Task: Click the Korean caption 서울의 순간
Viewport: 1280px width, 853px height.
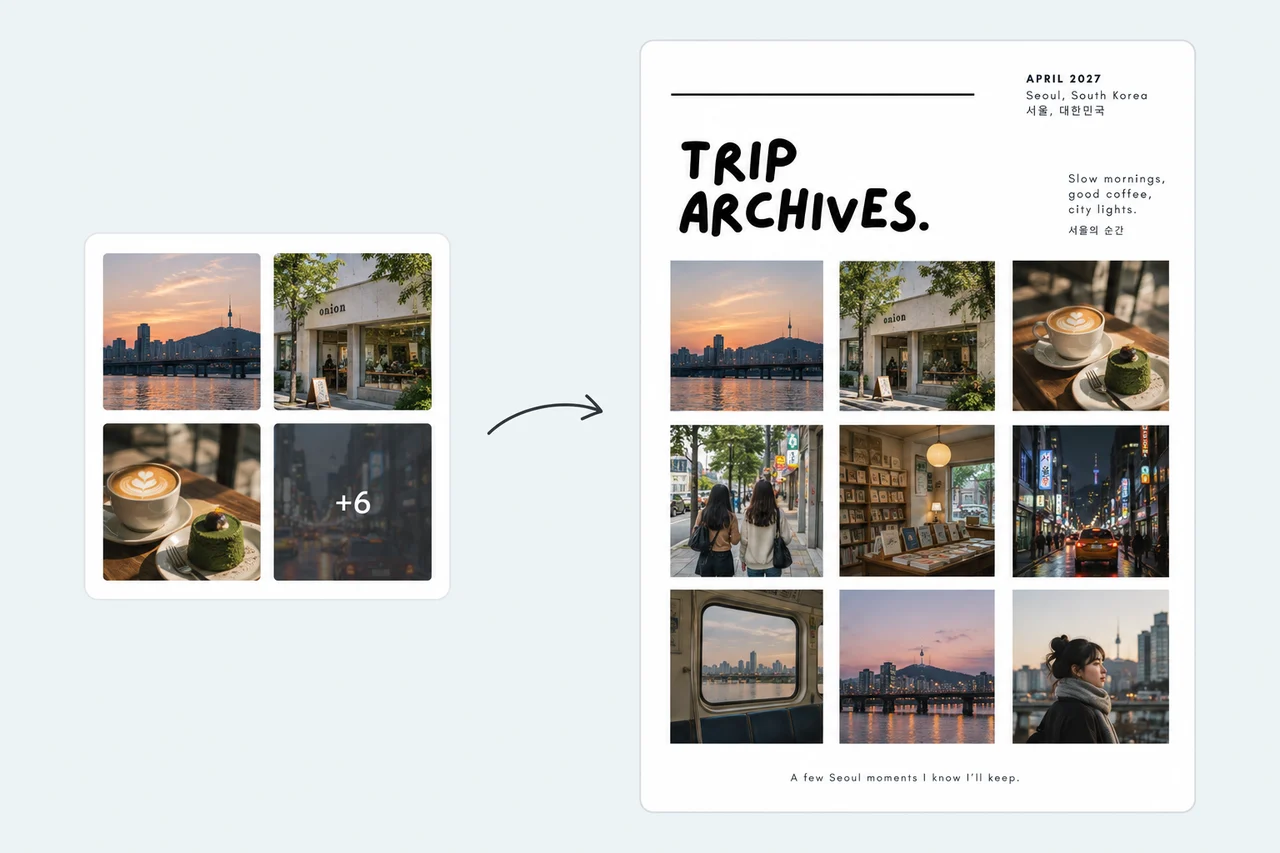Action: pyautogui.click(x=1096, y=231)
